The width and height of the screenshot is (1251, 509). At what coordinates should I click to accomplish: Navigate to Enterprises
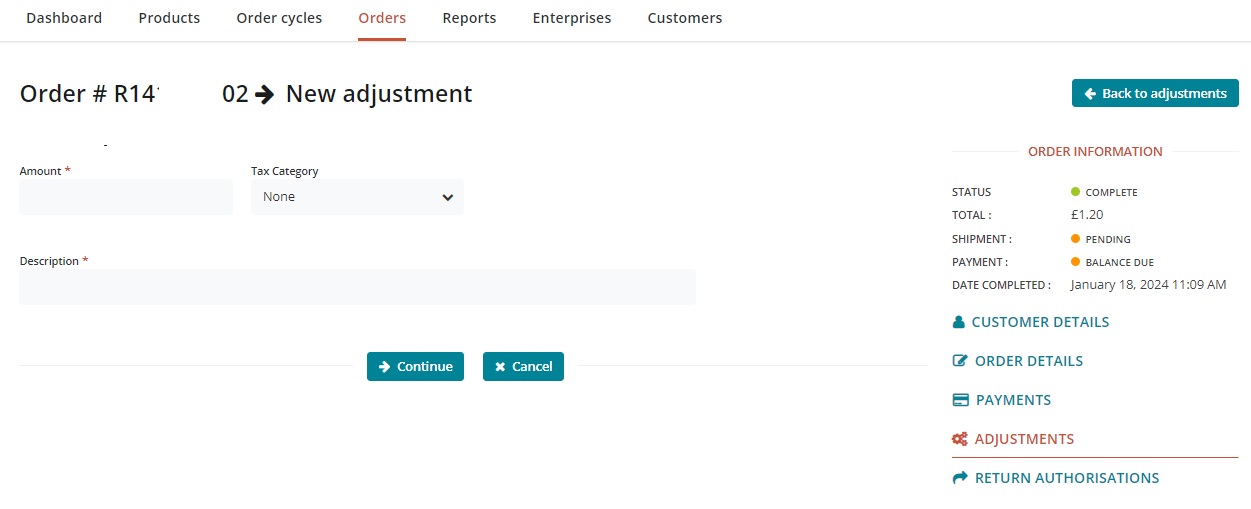tap(572, 18)
